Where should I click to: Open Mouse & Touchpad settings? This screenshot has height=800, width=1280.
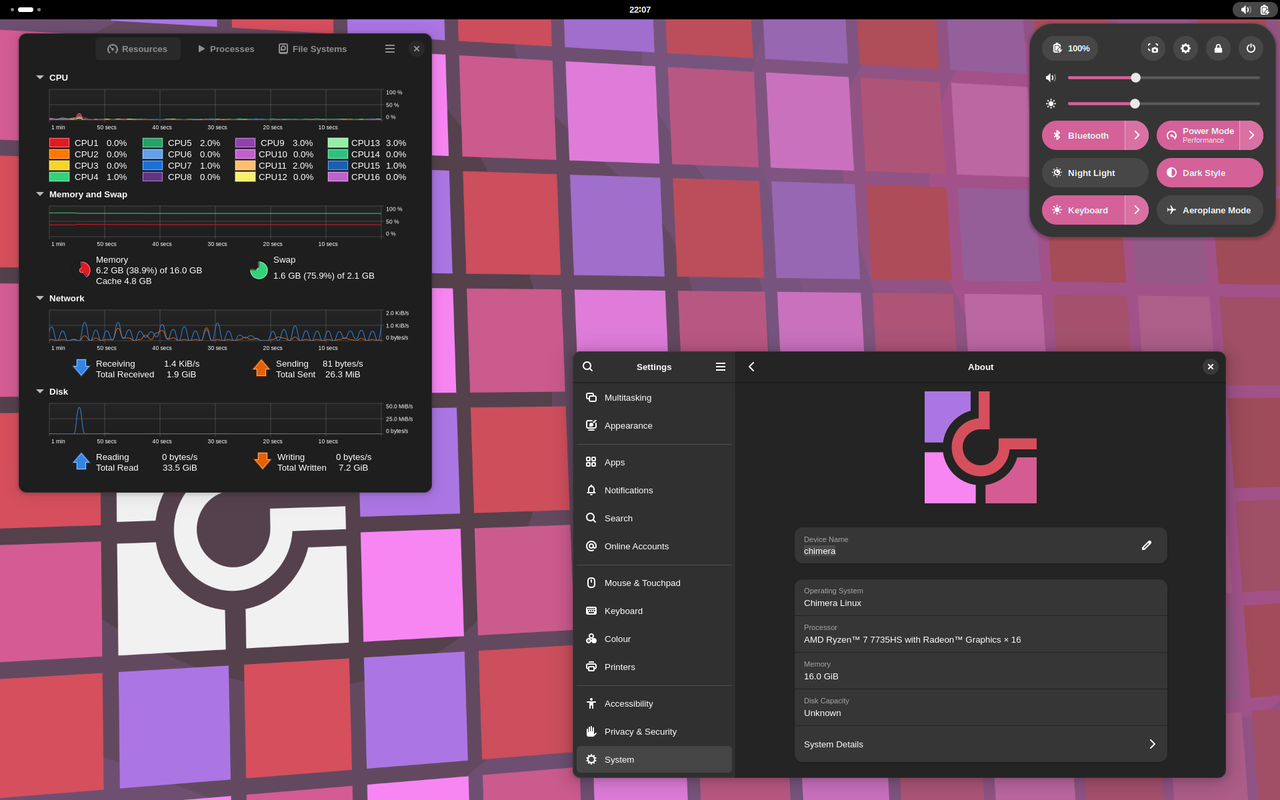[654, 583]
